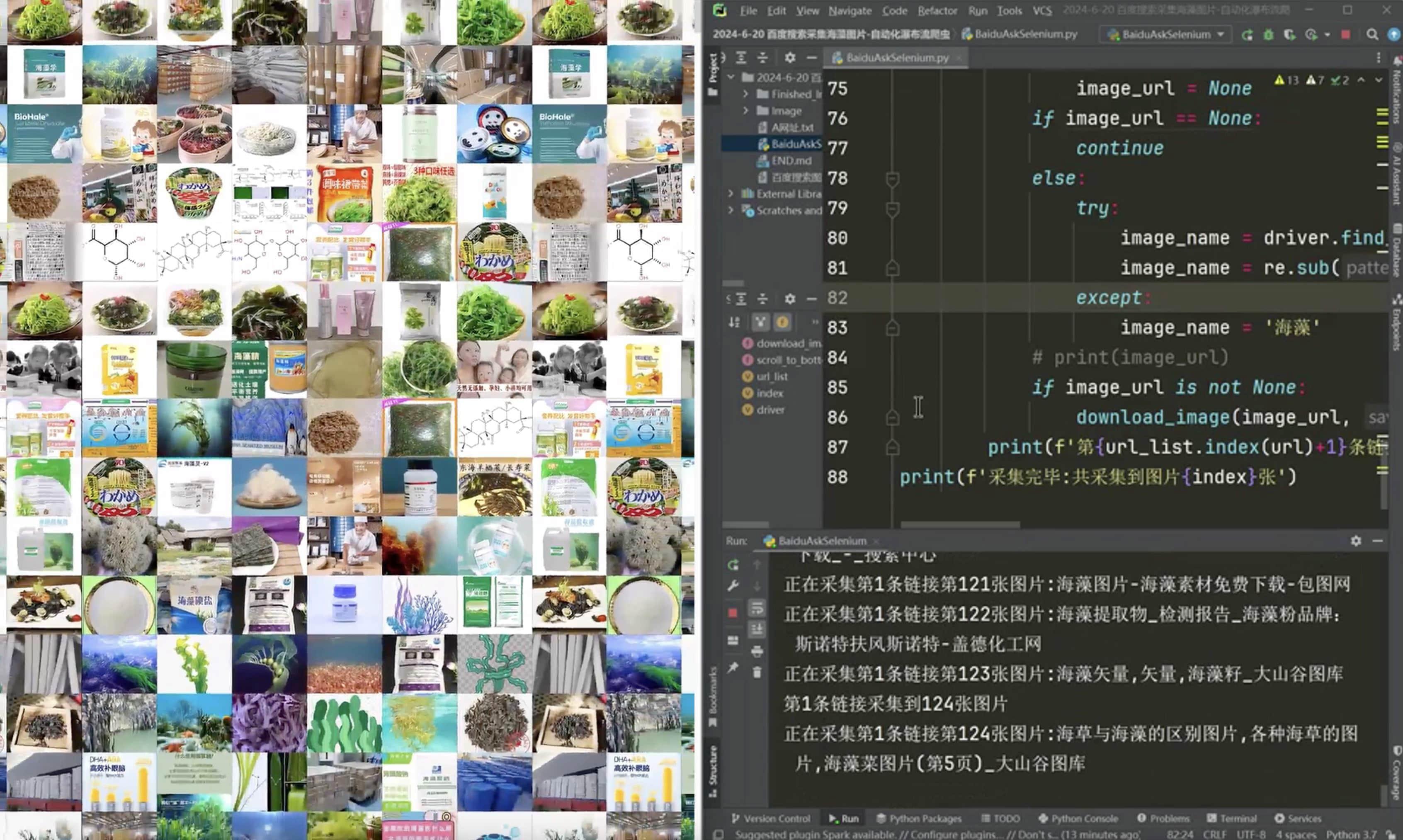
Task: Pin the Run tab with pin icon
Action: [733, 668]
